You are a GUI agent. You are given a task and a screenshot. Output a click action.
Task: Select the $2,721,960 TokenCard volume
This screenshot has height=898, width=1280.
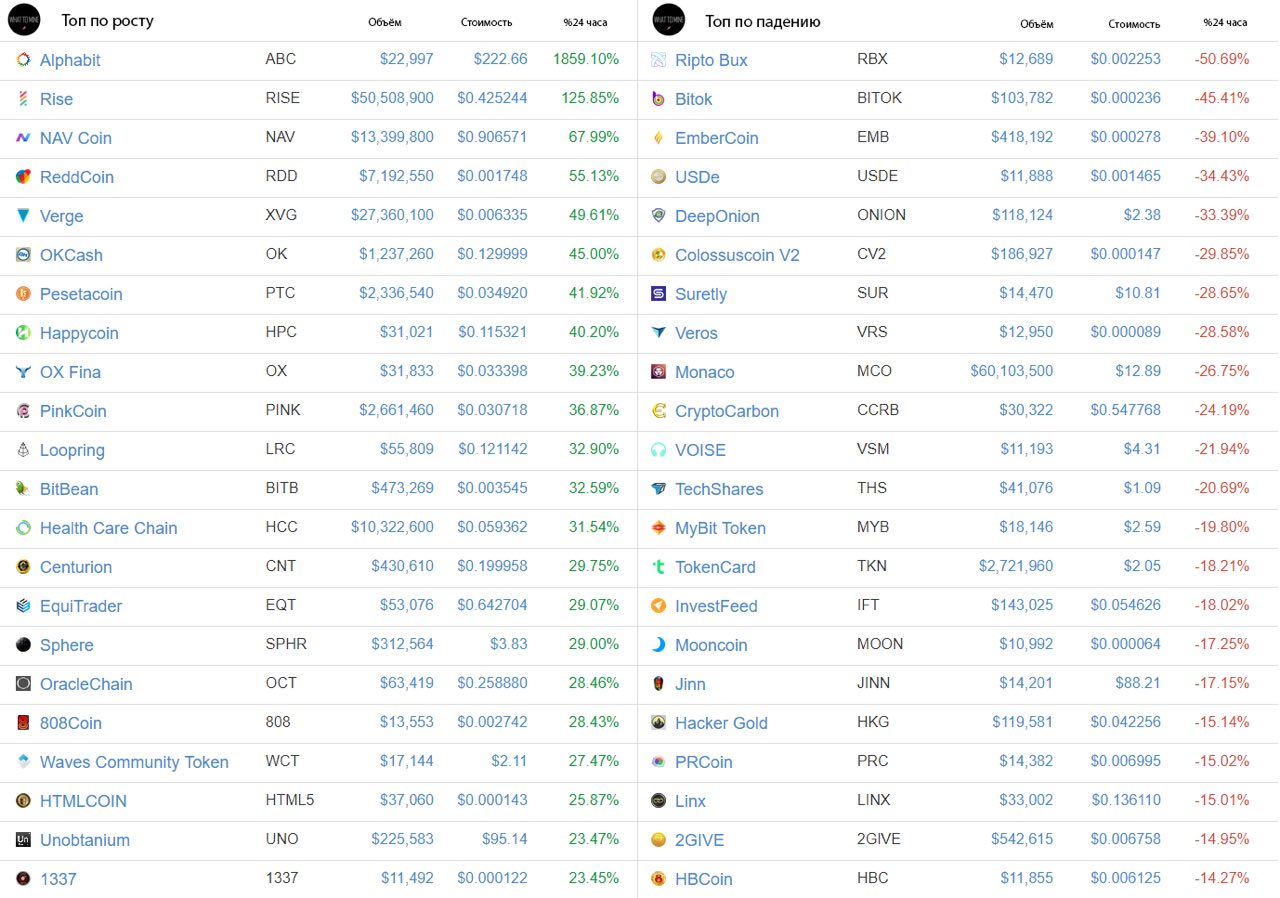point(1016,566)
